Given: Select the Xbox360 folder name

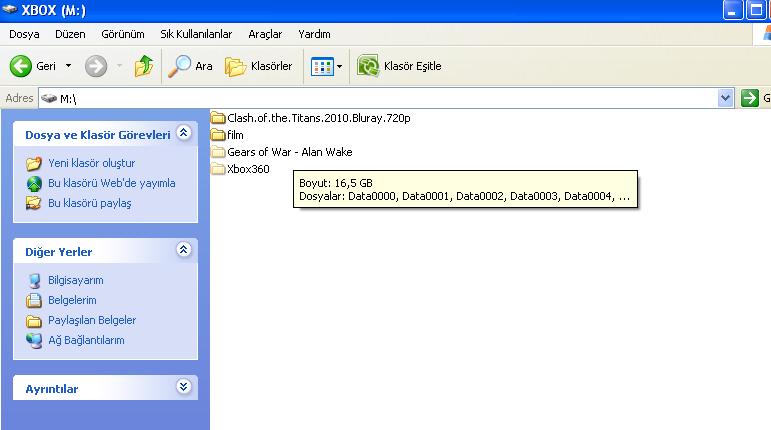Looking at the screenshot, I should tap(248, 169).
